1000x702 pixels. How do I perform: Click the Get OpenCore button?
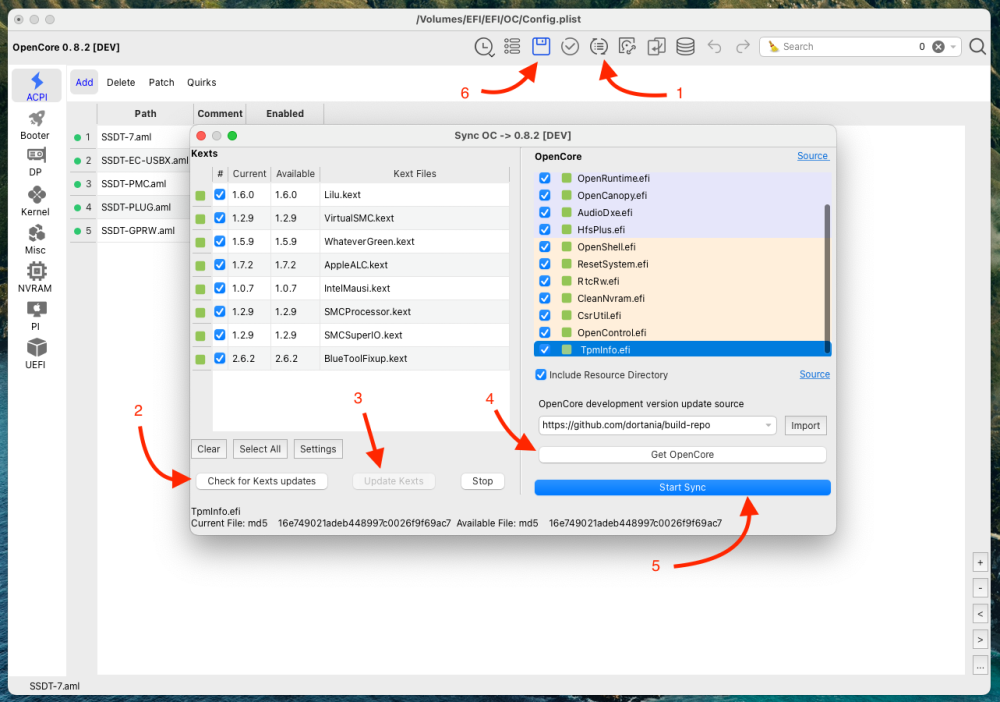[x=682, y=455]
